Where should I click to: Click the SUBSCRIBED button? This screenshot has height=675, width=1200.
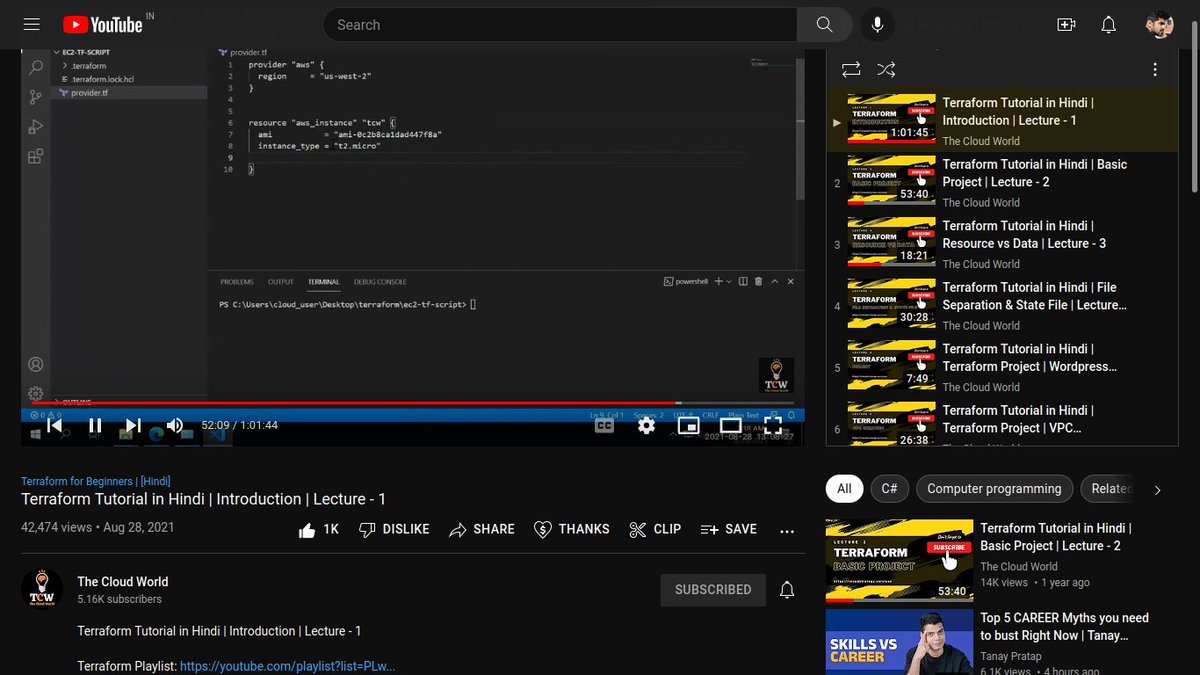712,589
